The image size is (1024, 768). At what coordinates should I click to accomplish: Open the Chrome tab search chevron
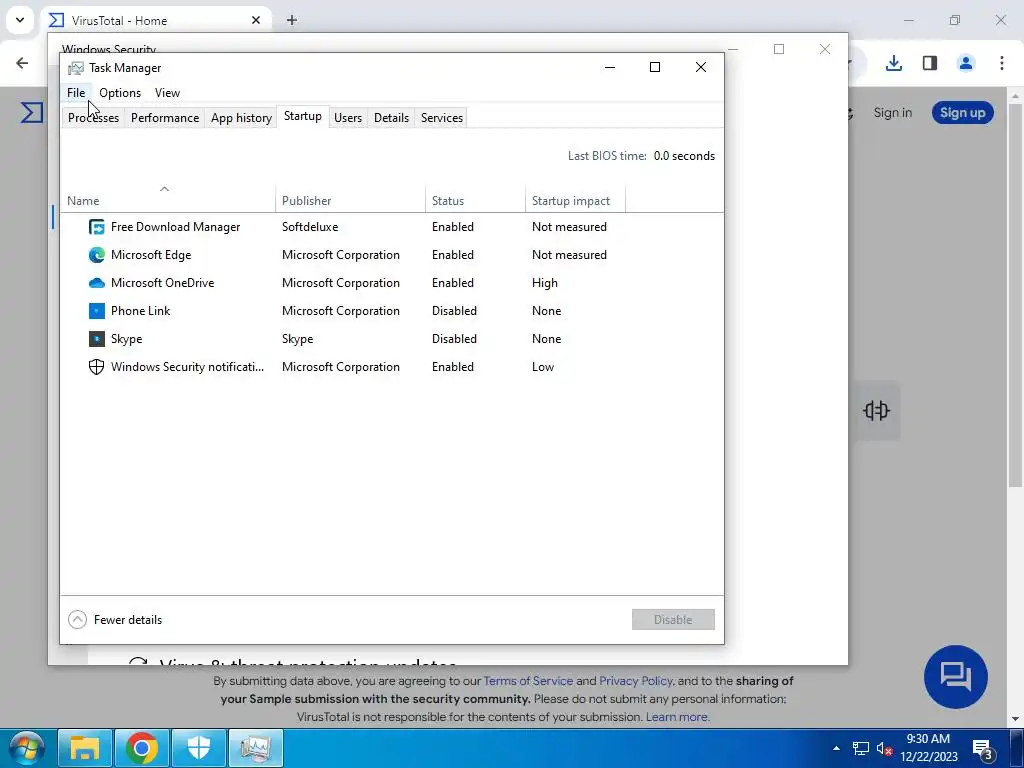[x=20, y=20]
